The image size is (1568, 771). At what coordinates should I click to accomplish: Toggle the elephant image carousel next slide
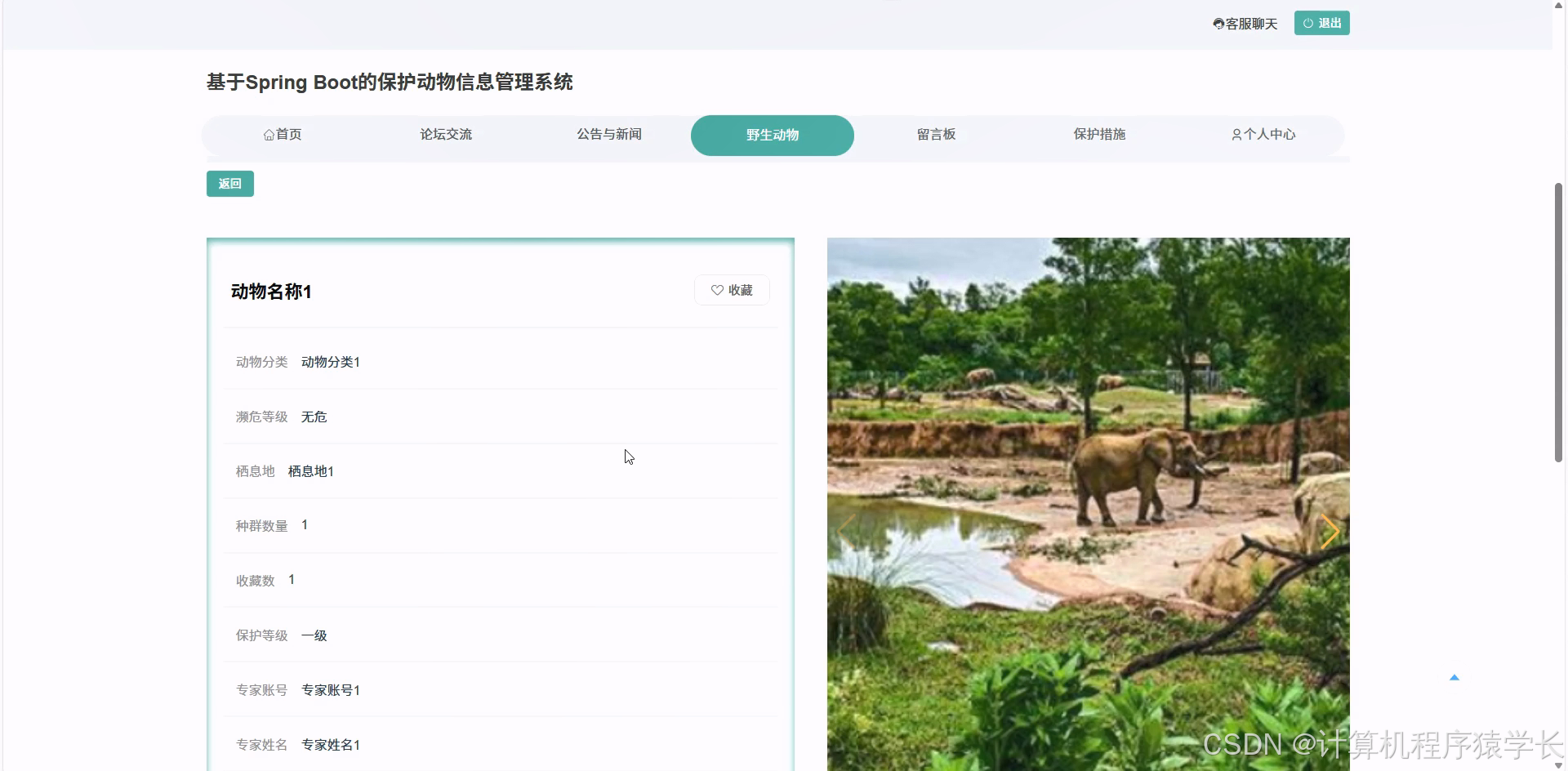(1331, 531)
